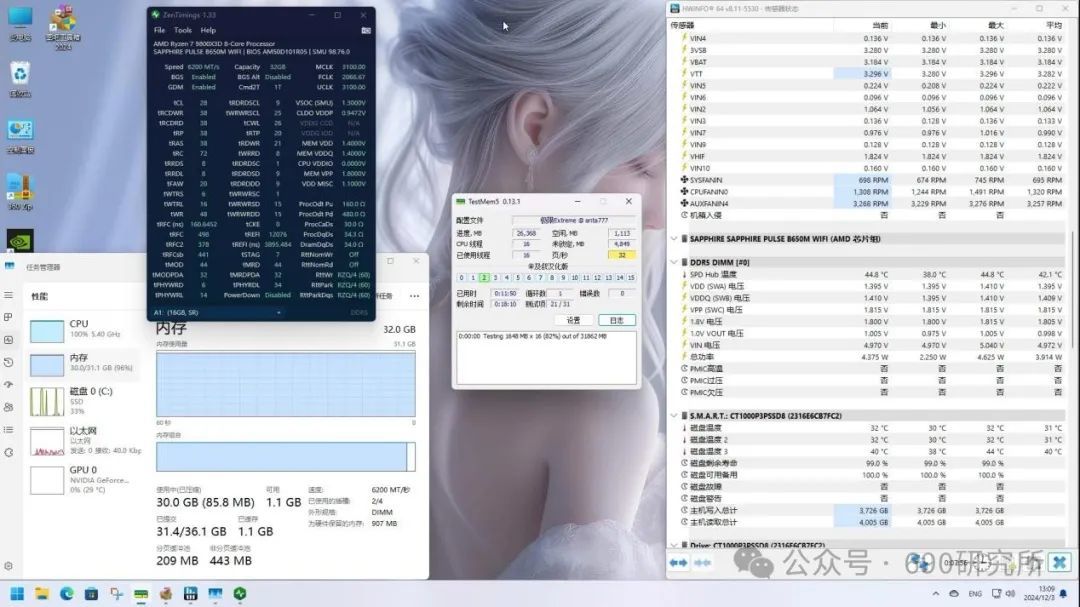Open Task Manager settings gear icon
The image size is (1080, 607).
tap(8, 566)
